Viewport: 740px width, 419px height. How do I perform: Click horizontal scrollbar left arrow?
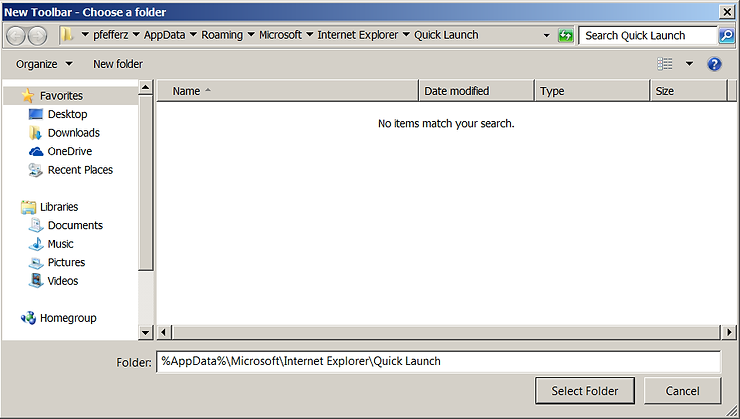pos(163,332)
